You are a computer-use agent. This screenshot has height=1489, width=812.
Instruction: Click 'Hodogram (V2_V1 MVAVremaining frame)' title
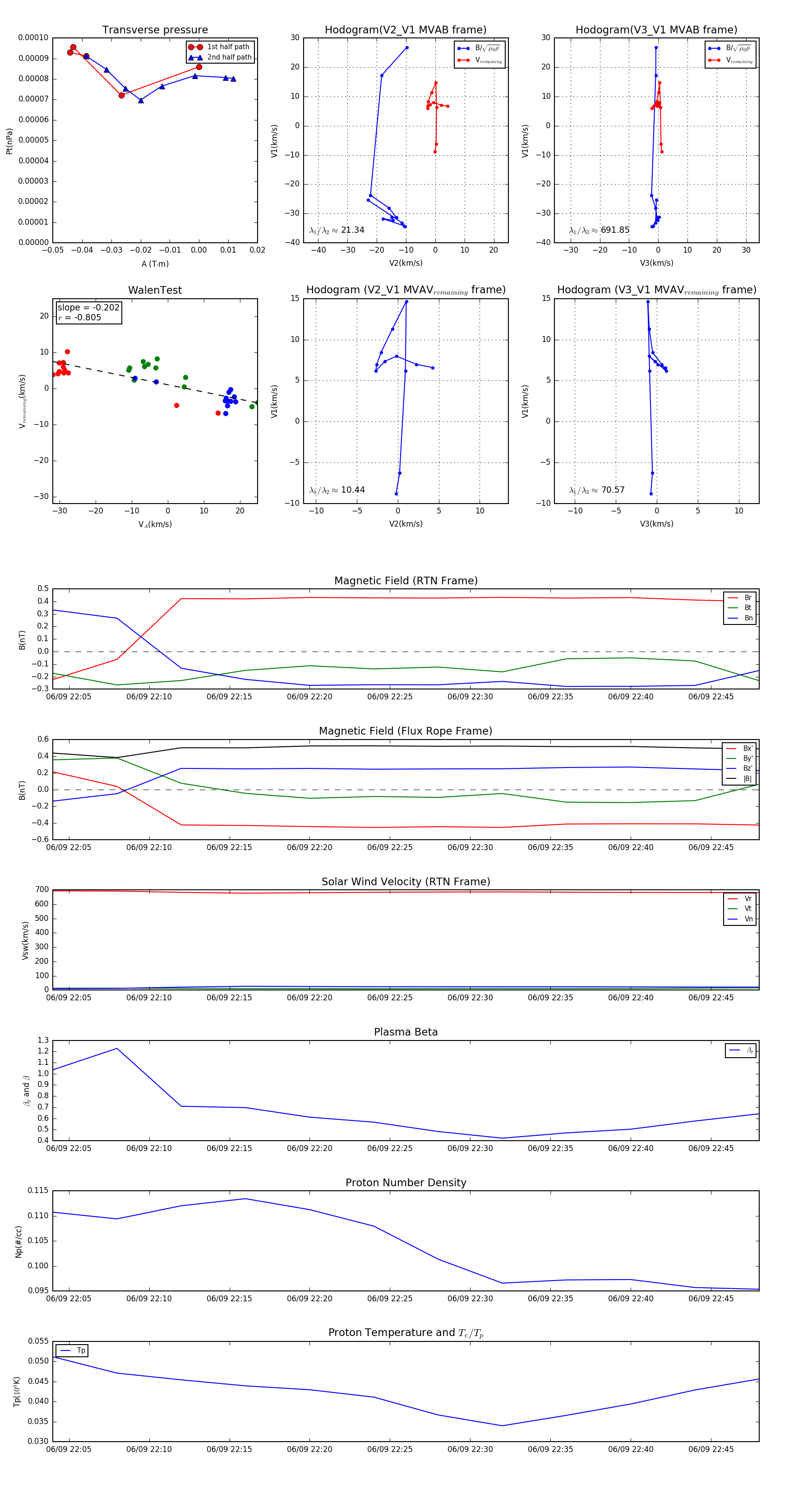(x=406, y=290)
